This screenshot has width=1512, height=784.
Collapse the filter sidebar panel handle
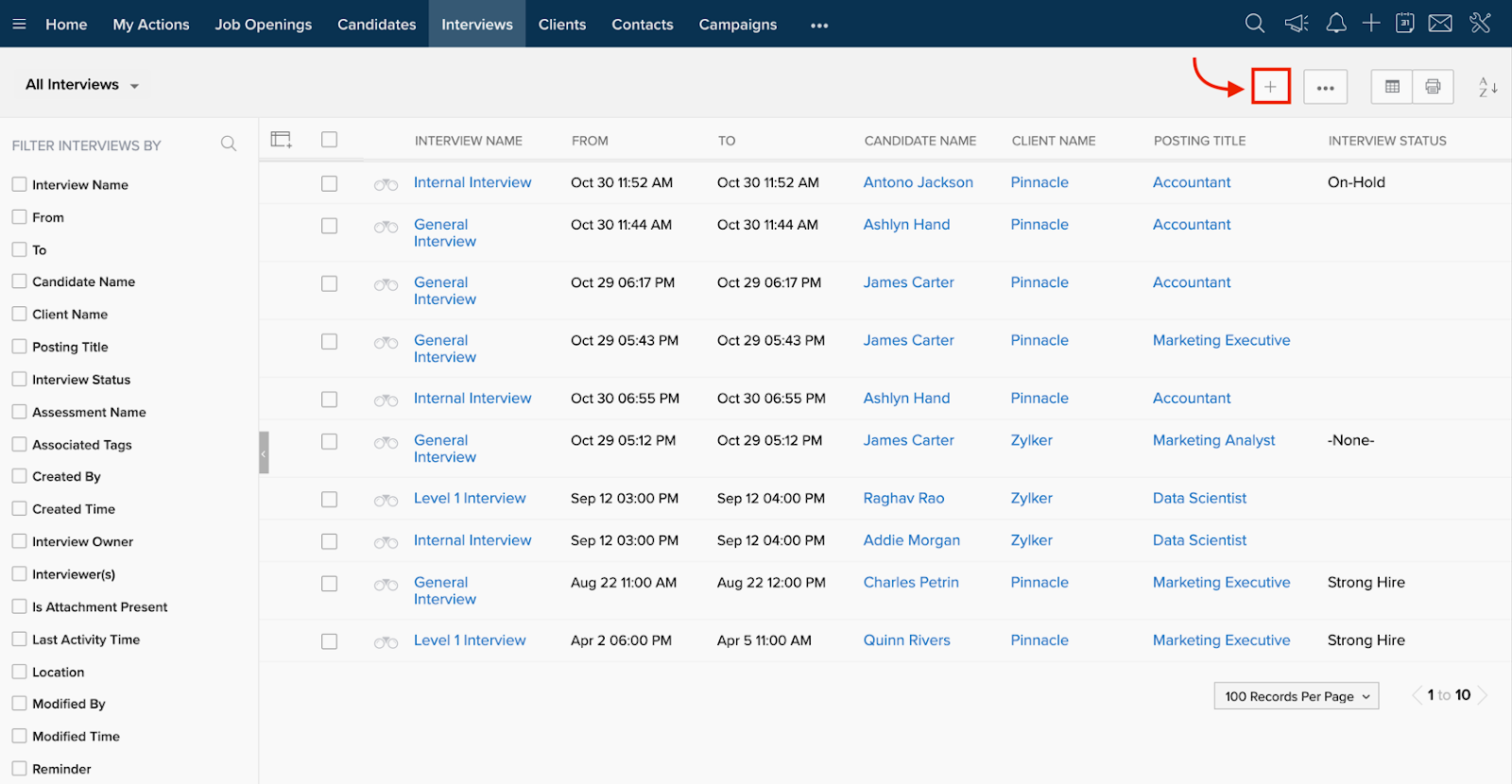point(264,452)
